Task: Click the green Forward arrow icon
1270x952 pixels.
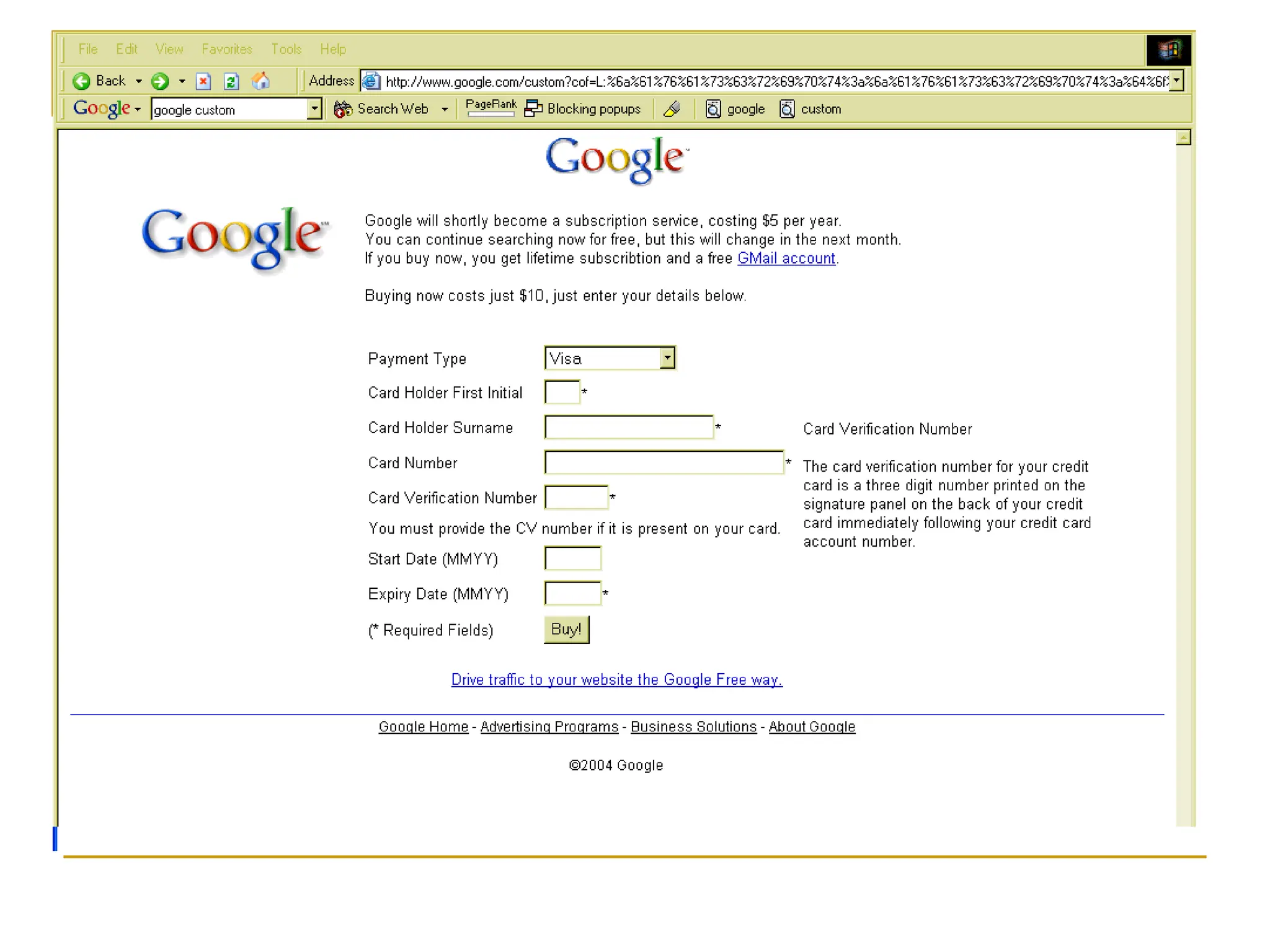Action: coord(160,81)
